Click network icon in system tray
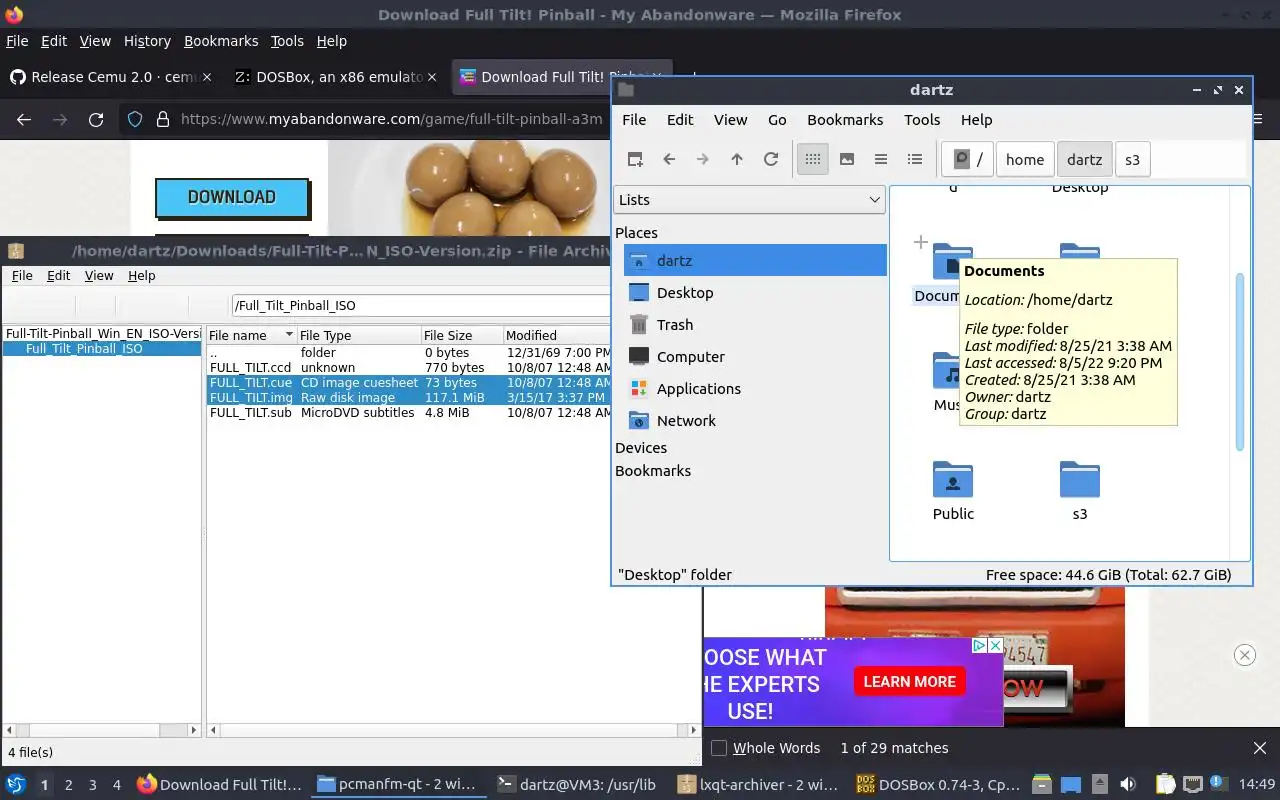 (1192, 785)
